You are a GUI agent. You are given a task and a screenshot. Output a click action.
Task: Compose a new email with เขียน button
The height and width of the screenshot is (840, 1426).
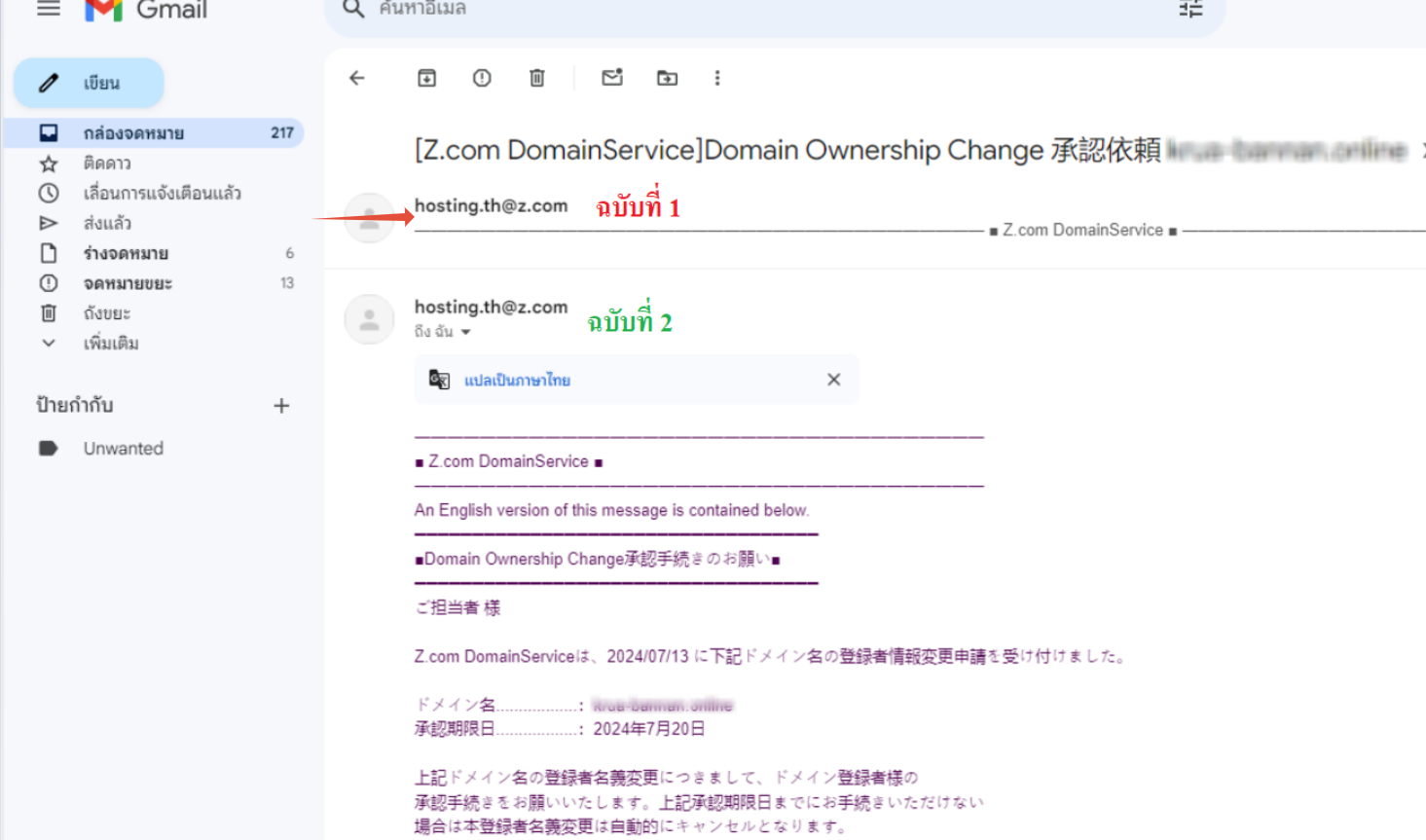89,83
